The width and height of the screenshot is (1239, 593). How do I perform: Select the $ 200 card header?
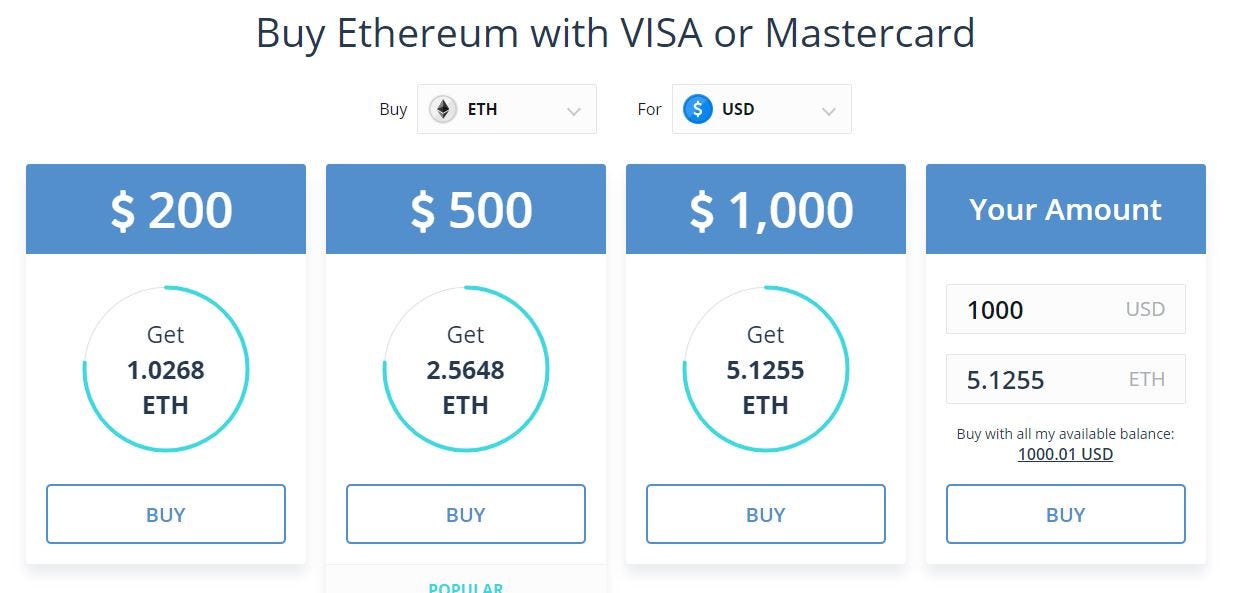coord(166,209)
